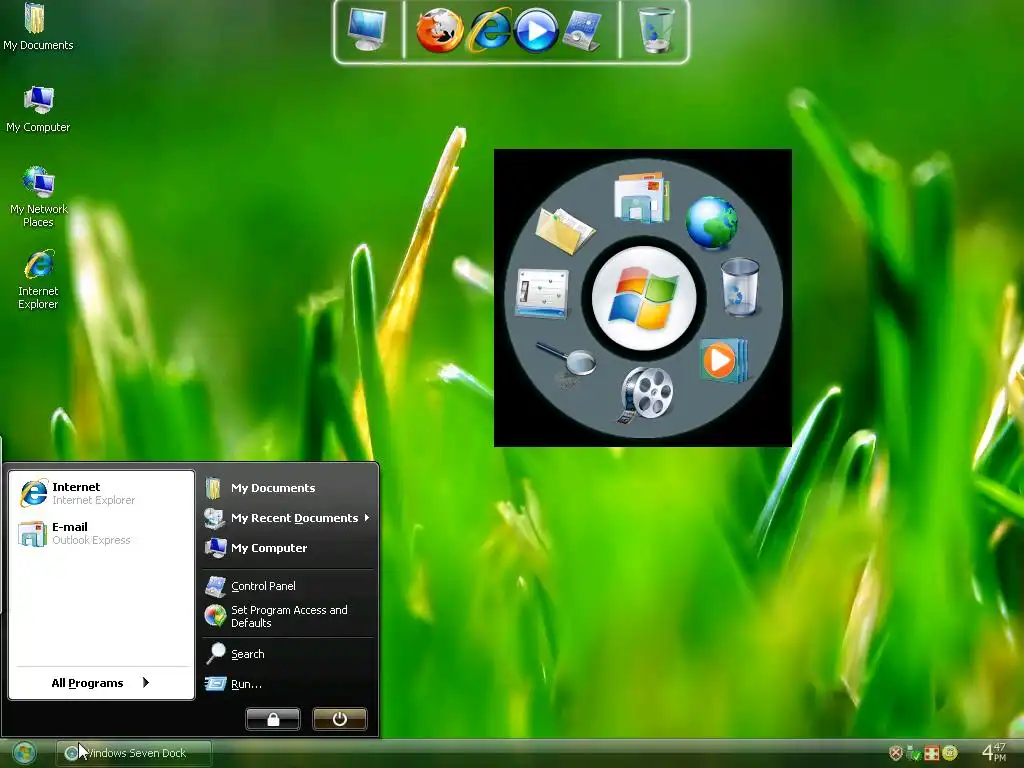Open orange play media icon in circle dock
1024x768 pixels.
(x=722, y=360)
